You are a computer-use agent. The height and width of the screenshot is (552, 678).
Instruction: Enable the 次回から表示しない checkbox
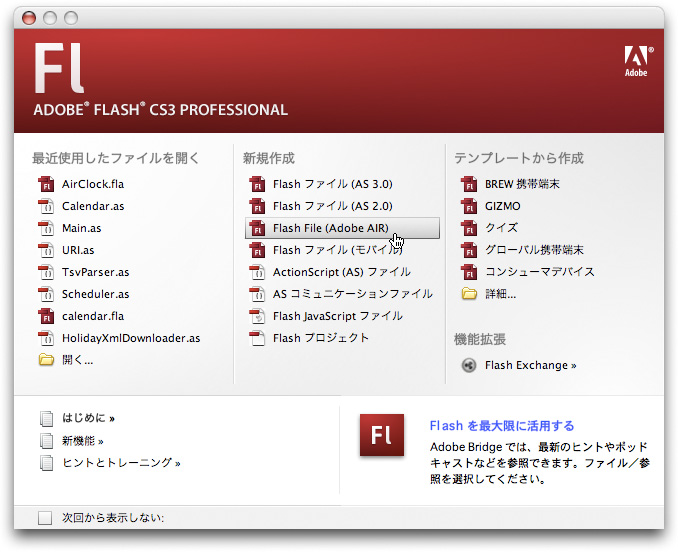click(x=45, y=517)
